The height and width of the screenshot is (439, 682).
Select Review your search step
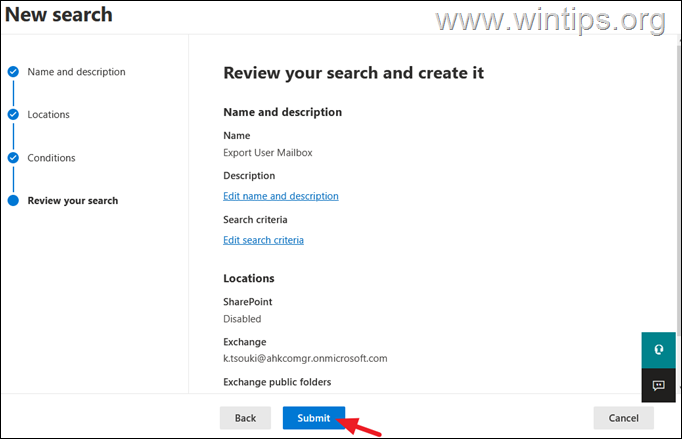(x=73, y=201)
